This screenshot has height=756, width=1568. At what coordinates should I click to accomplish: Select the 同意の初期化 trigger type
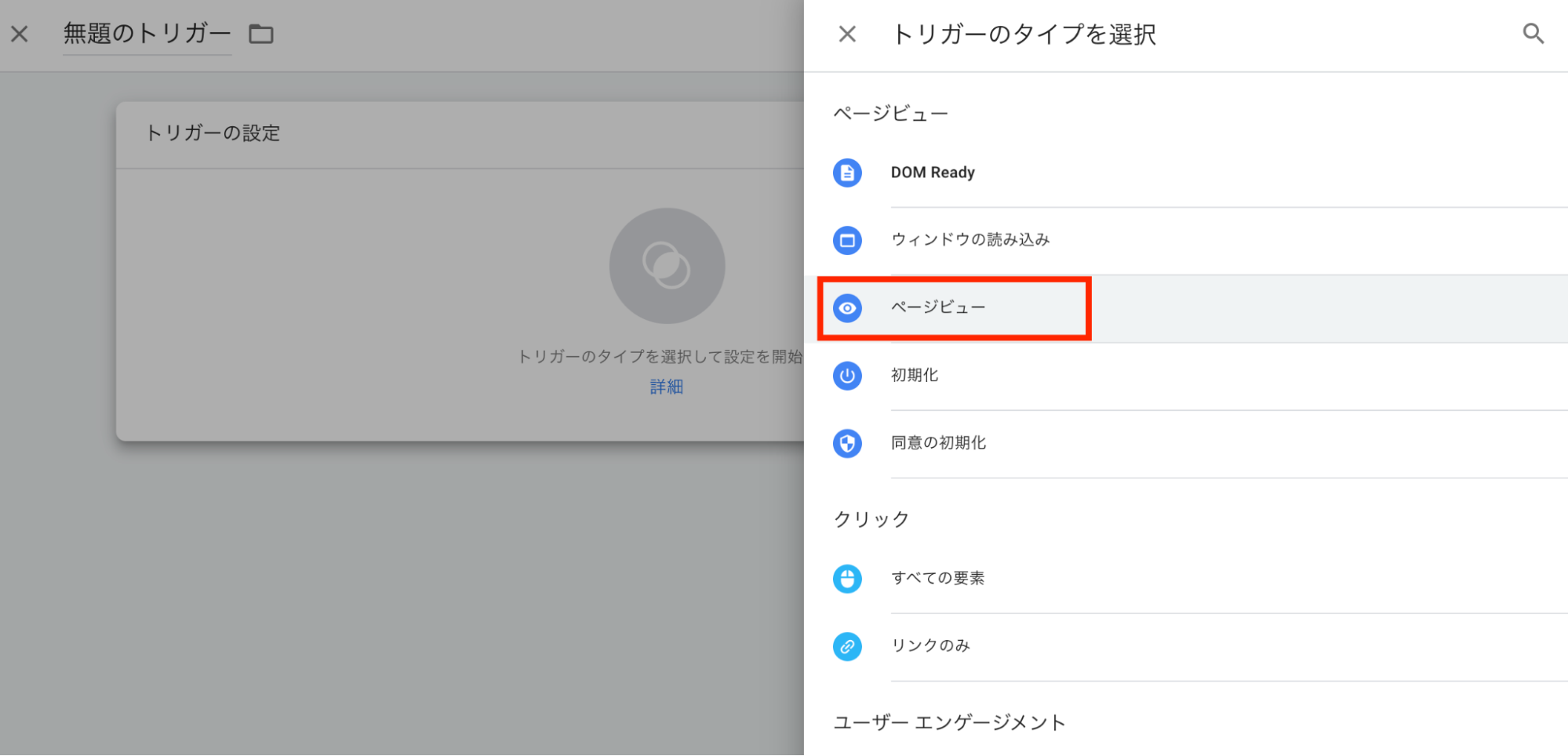pos(1186,443)
